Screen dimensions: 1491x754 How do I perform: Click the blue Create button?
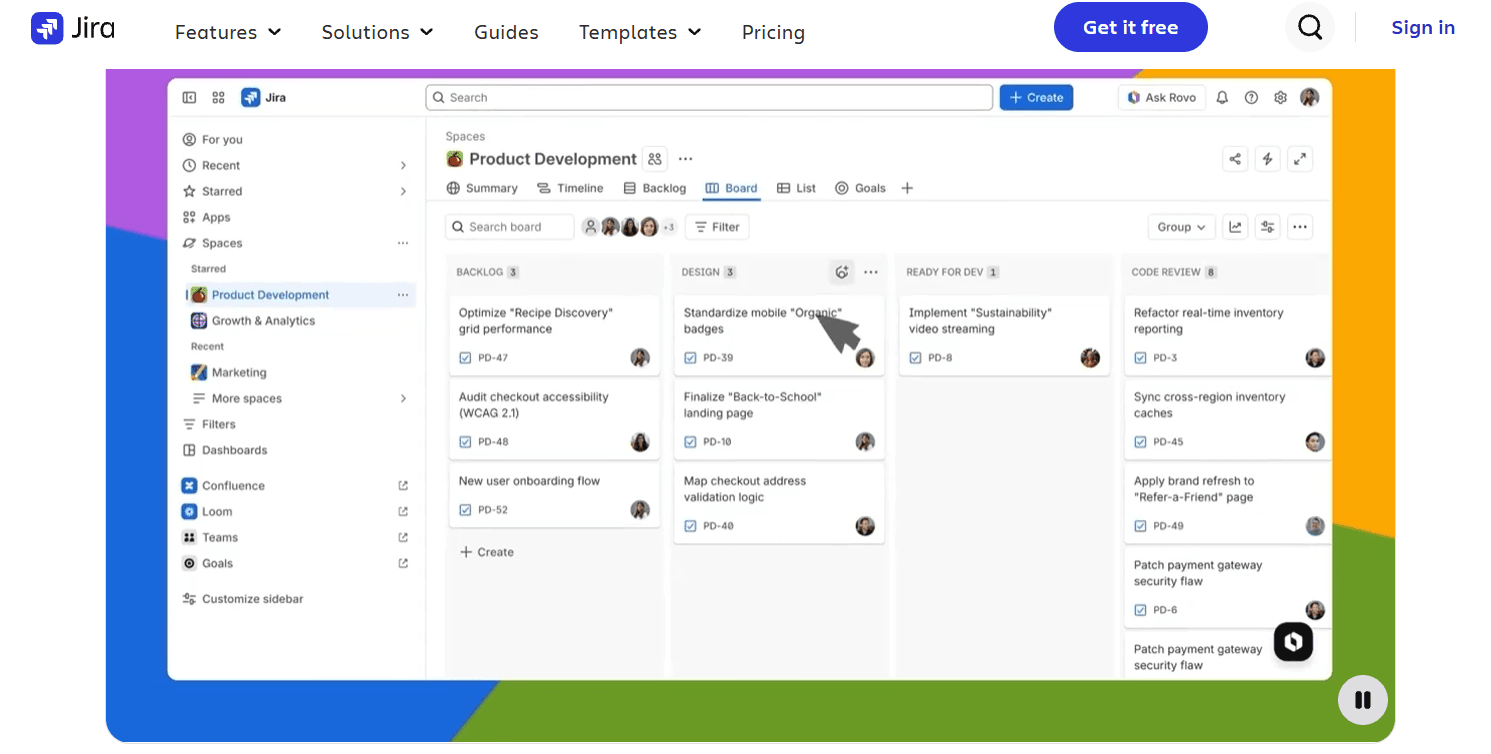[x=1036, y=97]
